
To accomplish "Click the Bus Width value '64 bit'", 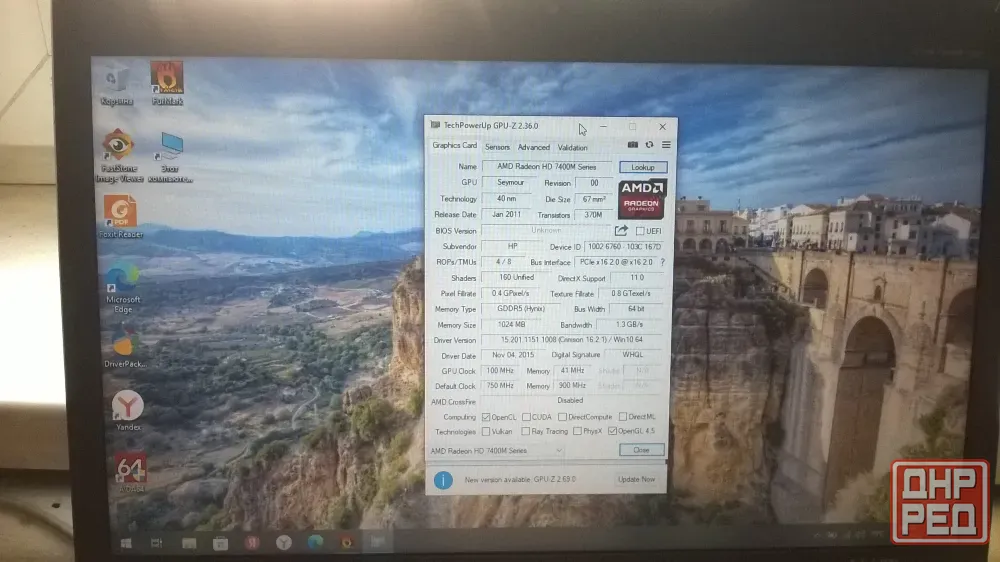I will [636, 309].
